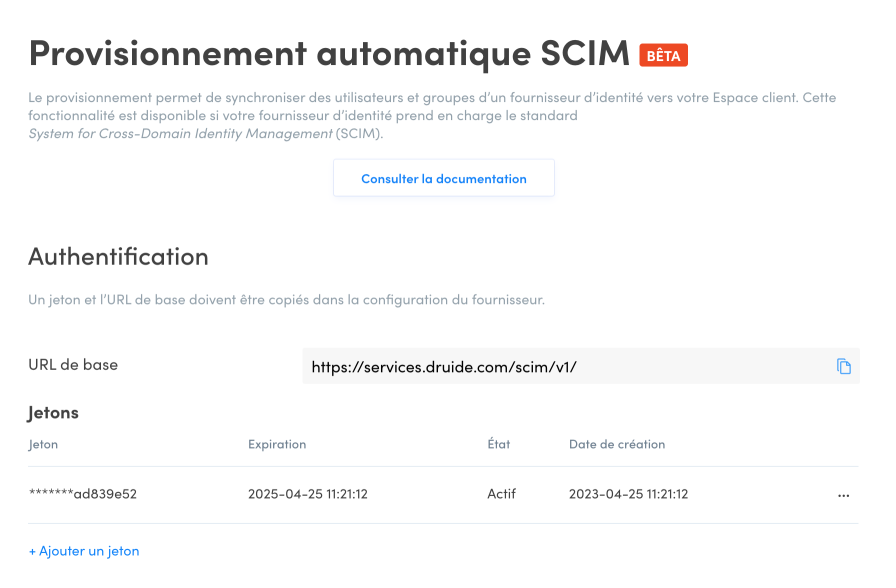
Task: Copy the base URL with clipboard icon
Action: point(843,366)
